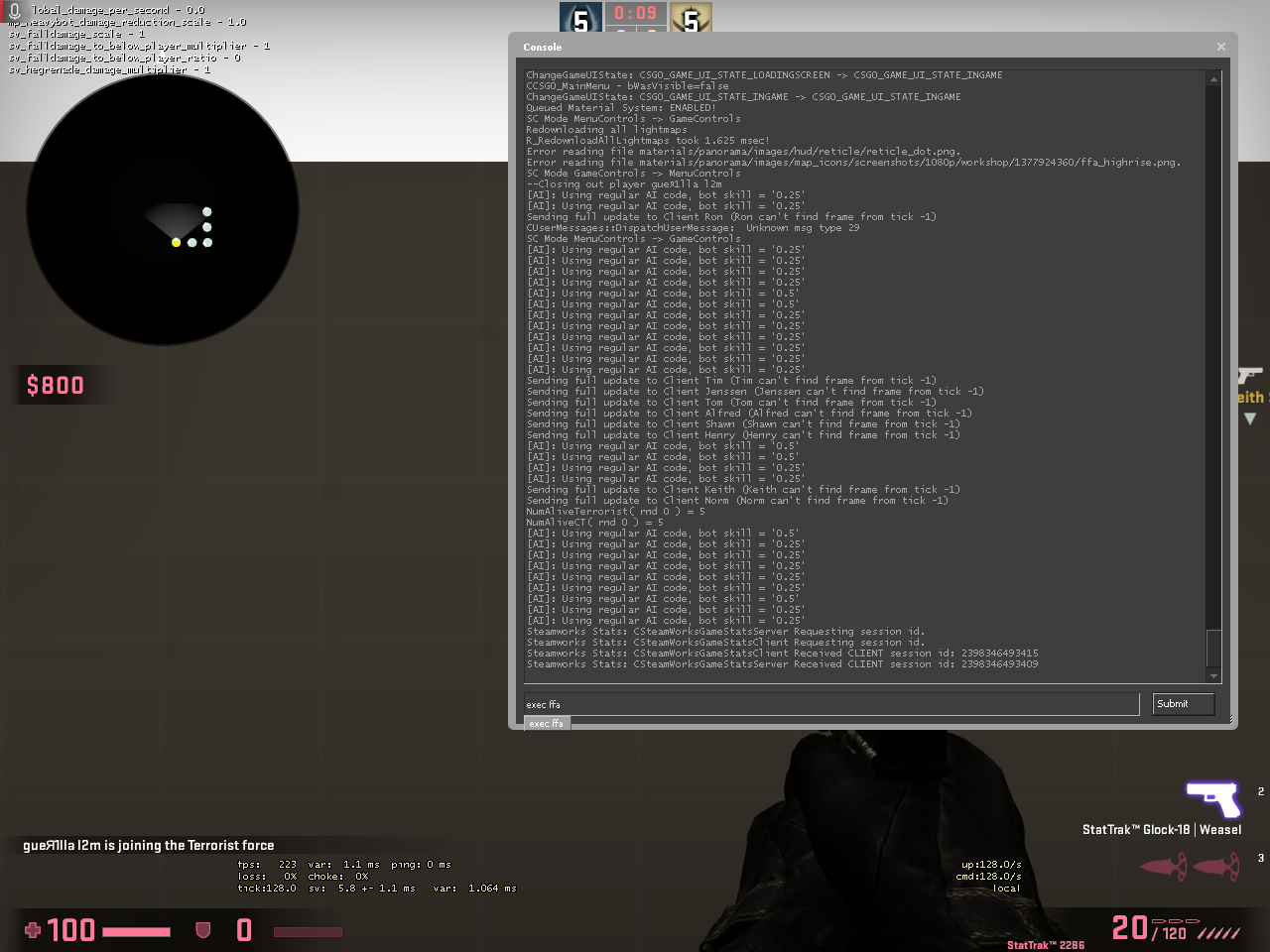
Task: Click the dark armor bar
Action: (308, 932)
